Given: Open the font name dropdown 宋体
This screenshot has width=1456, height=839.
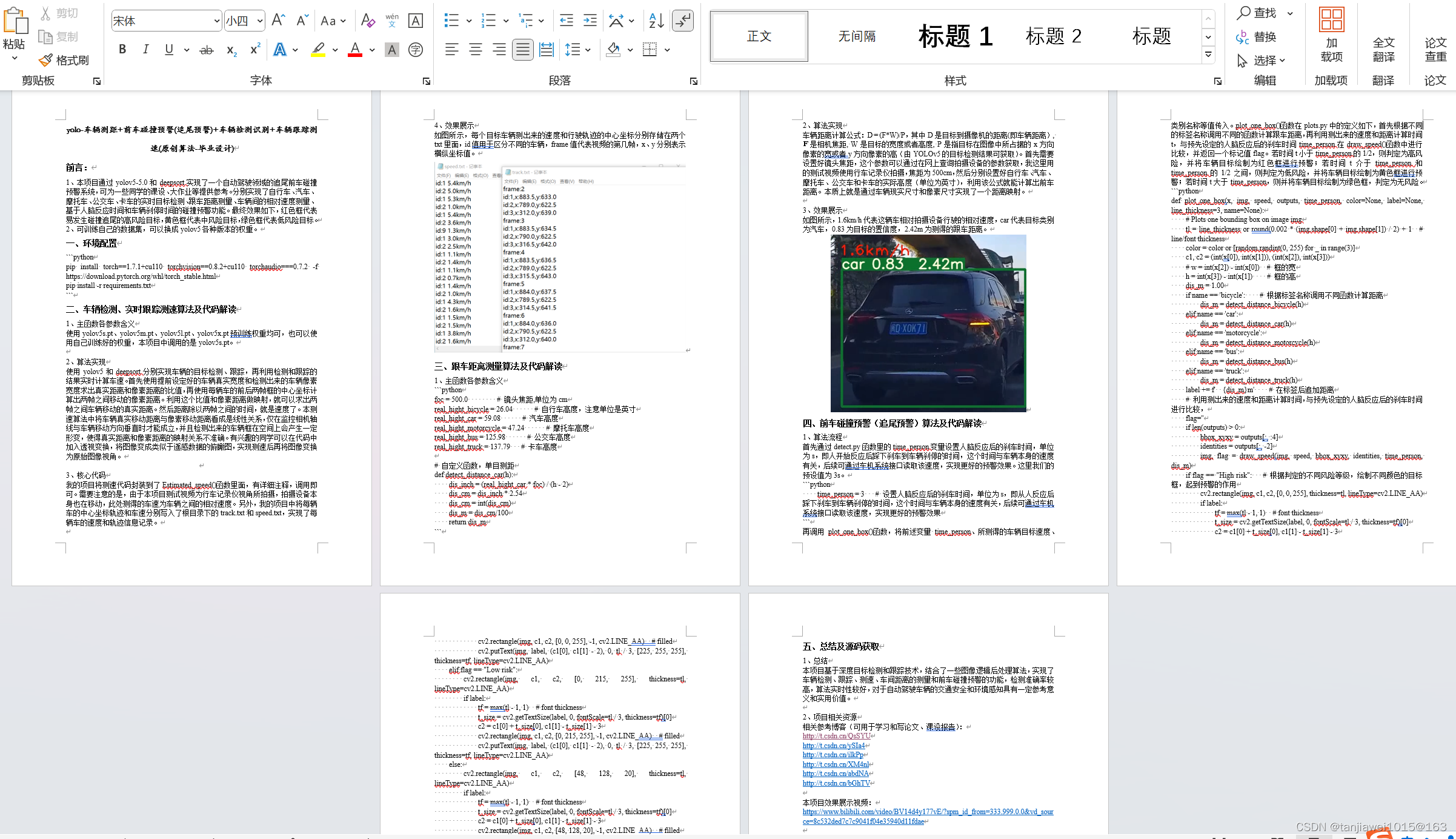Looking at the screenshot, I should (216, 21).
